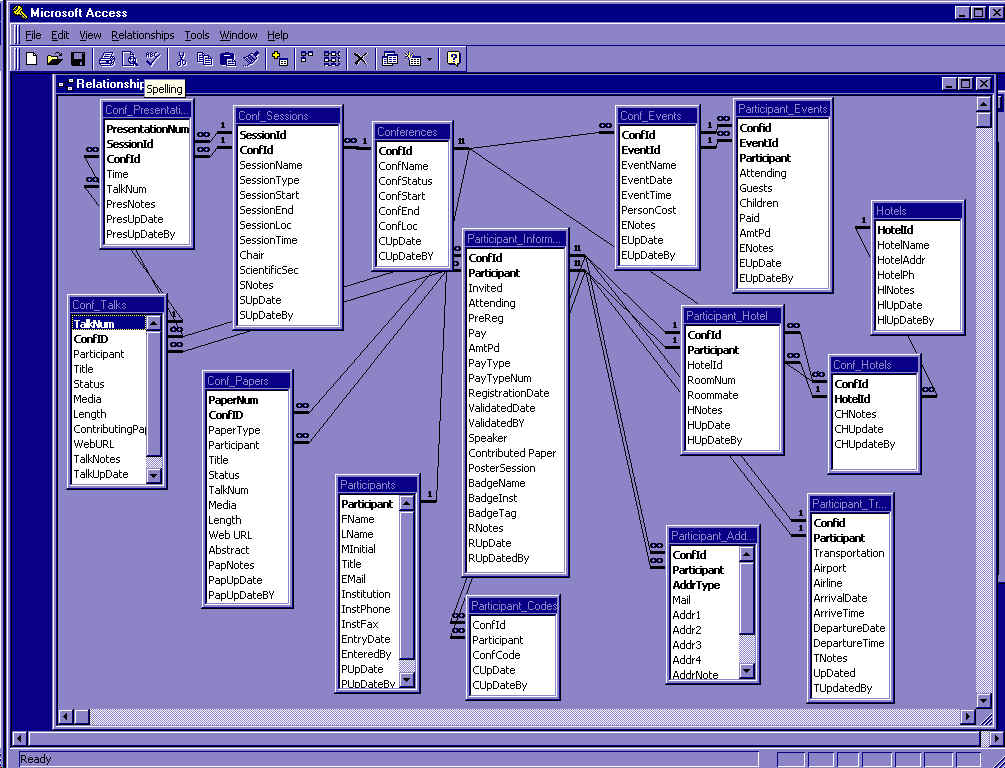
Task: Open the Window menu
Action: 238,35
